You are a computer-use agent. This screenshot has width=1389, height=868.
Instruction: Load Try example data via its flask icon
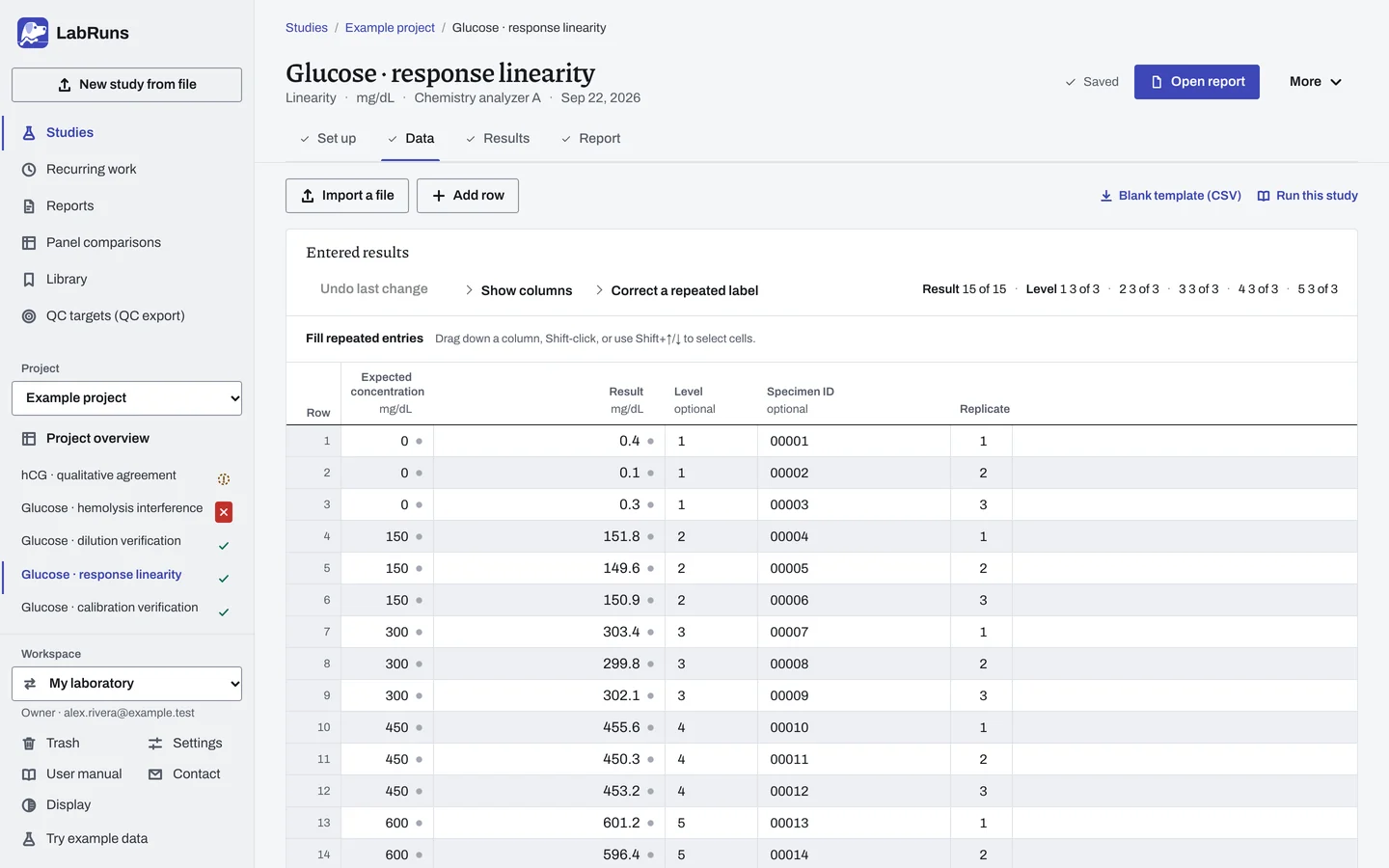(29, 839)
